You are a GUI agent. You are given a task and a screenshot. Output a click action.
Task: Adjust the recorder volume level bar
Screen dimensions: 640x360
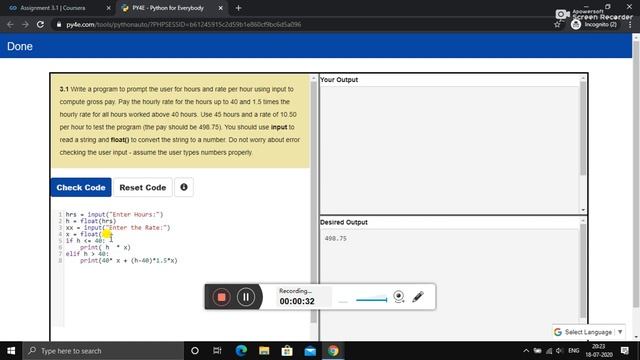point(371,300)
